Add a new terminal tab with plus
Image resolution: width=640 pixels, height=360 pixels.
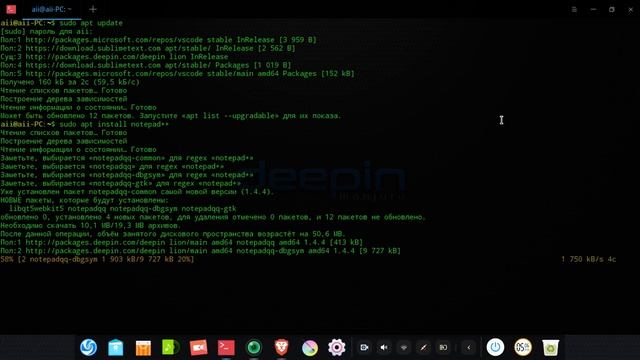(x=93, y=9)
